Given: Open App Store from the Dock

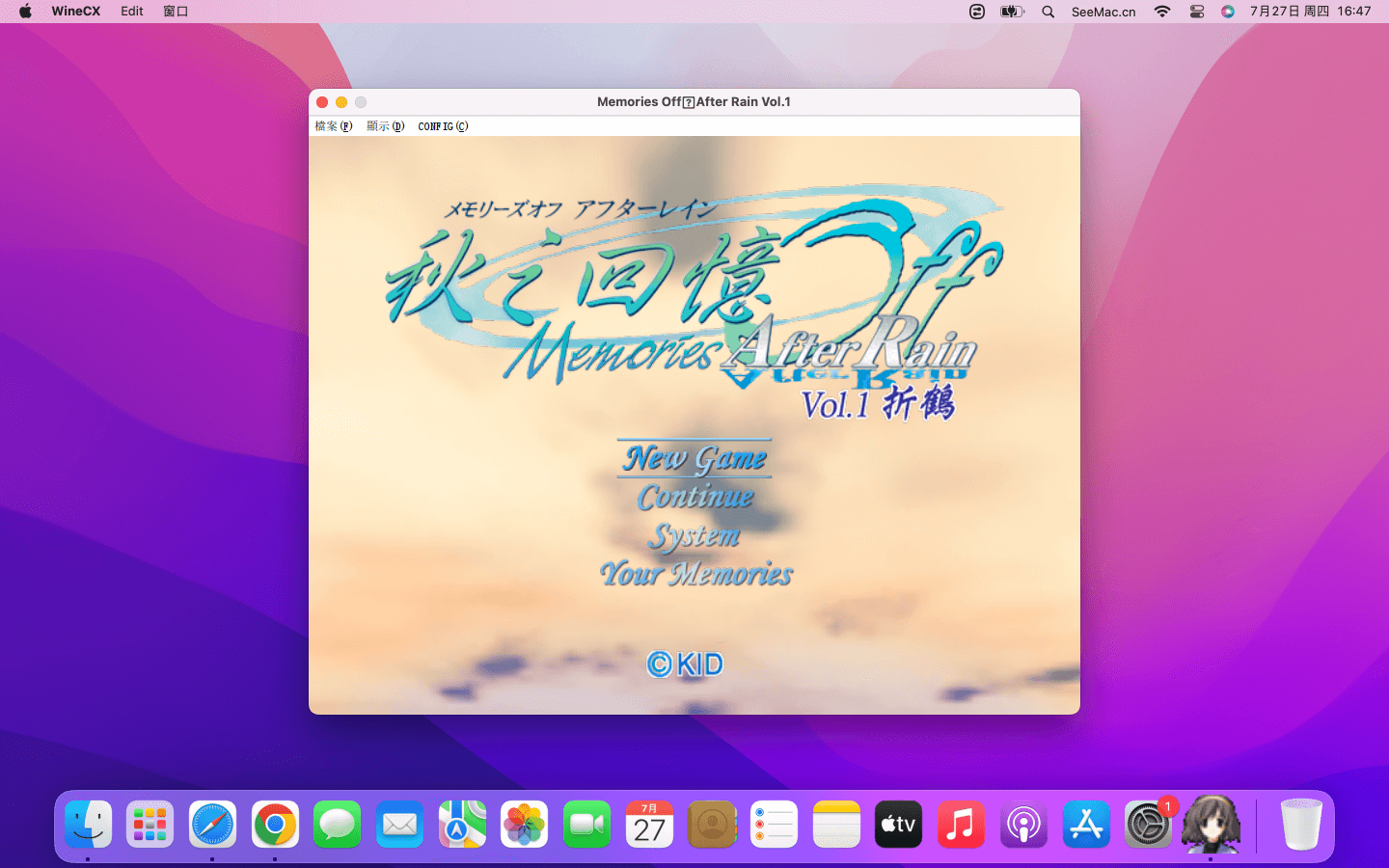Looking at the screenshot, I should coord(1086,825).
